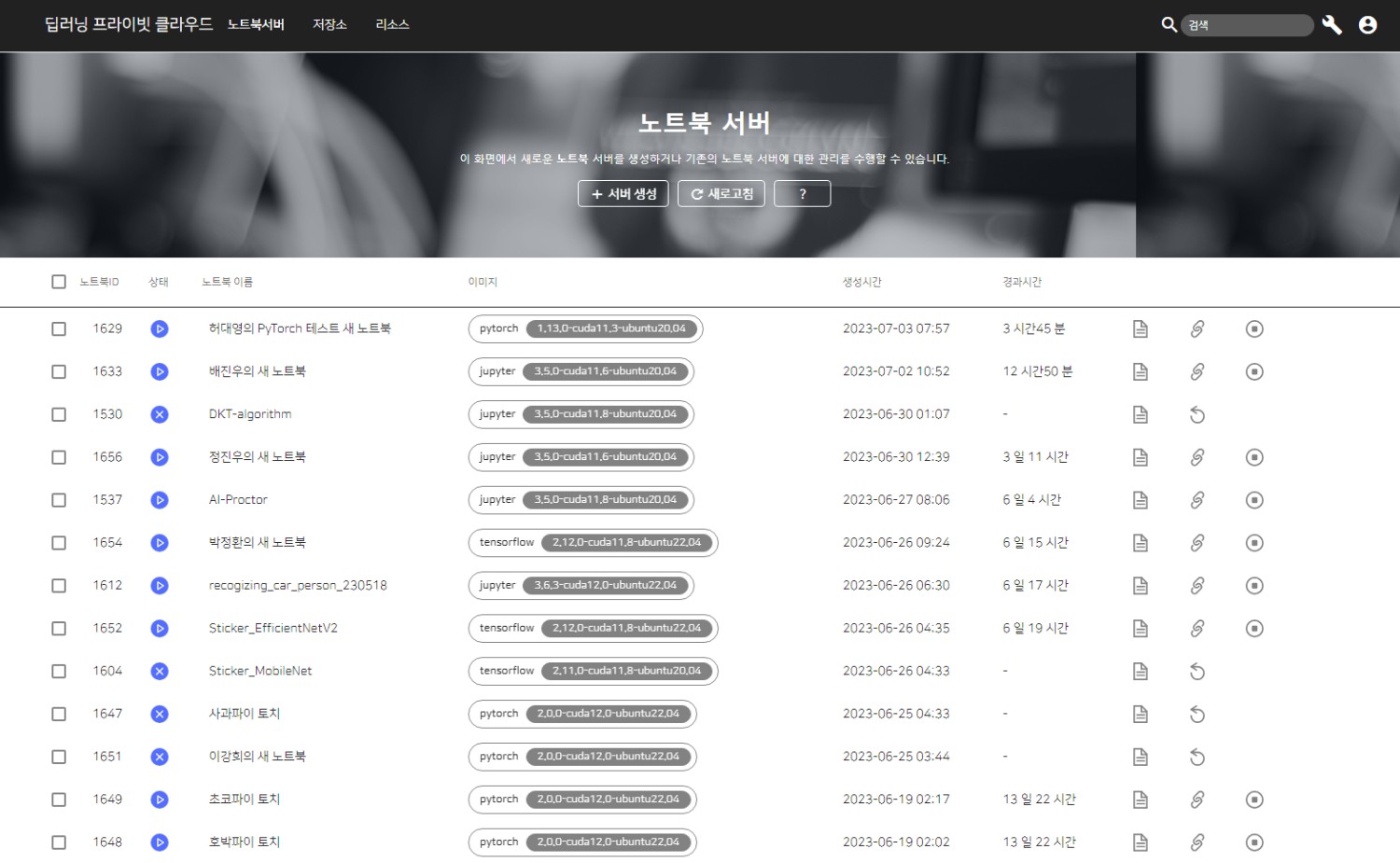This screenshot has width=1400, height=863.
Task: Open notebook named Sticker_MobileNet
Action: (x=260, y=671)
